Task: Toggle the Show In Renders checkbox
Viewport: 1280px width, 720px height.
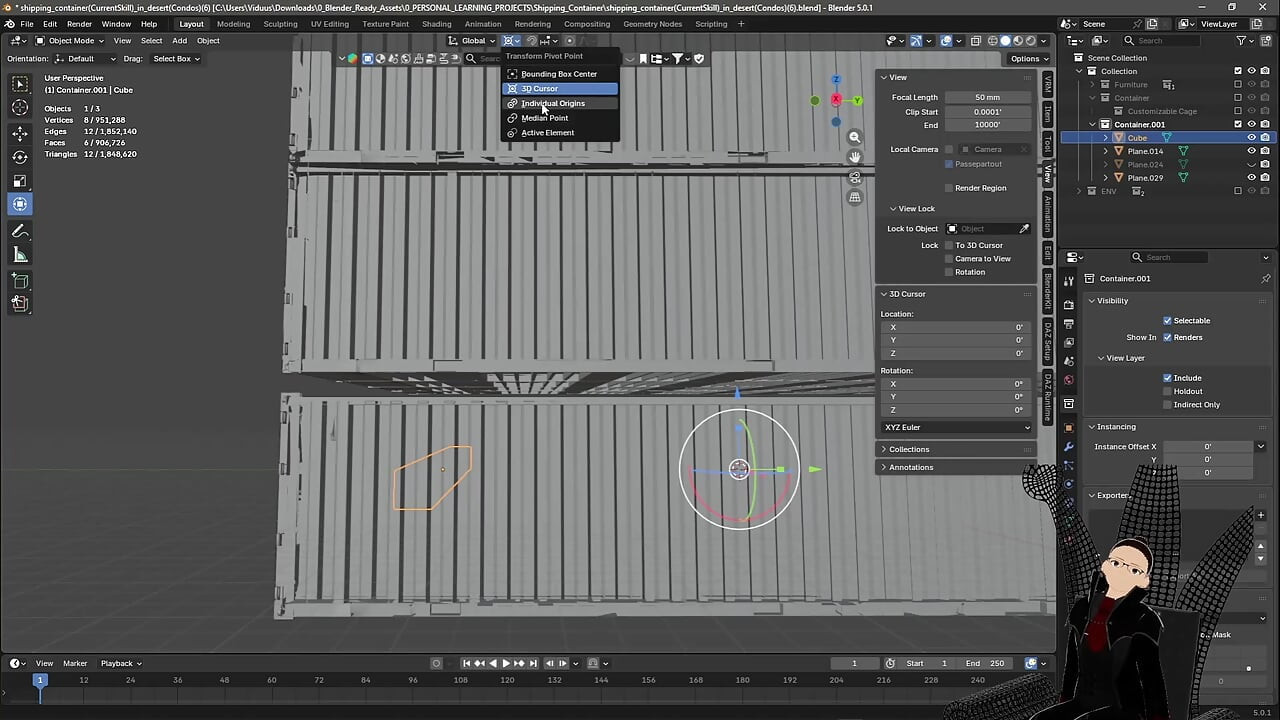Action: 1167,337
